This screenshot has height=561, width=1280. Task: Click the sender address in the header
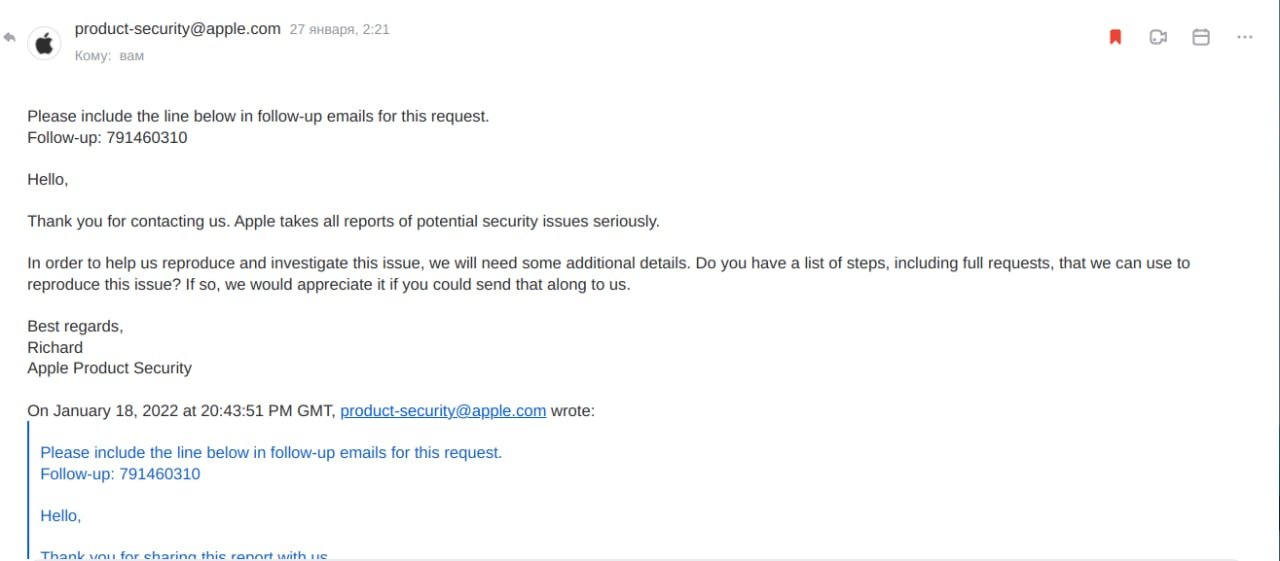[x=177, y=29]
